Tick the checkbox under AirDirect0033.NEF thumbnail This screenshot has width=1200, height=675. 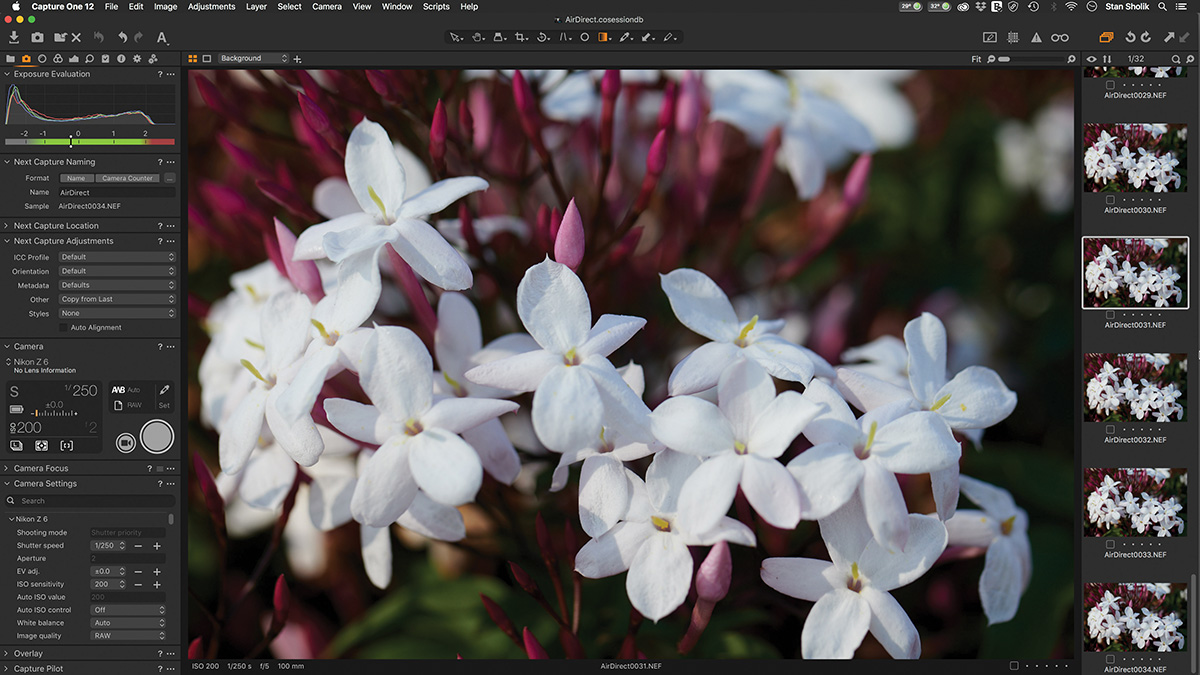(x=1110, y=544)
